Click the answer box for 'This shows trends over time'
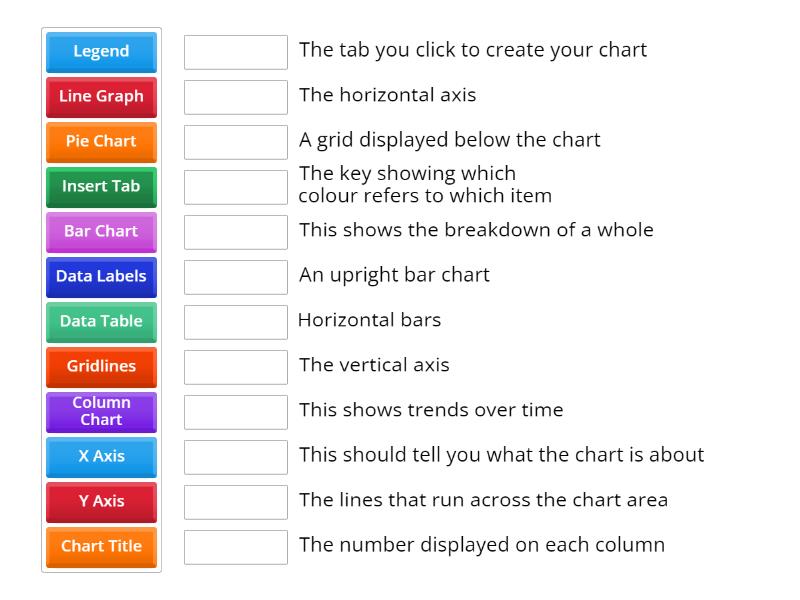Screen dimensions: 800x600 click(x=235, y=410)
